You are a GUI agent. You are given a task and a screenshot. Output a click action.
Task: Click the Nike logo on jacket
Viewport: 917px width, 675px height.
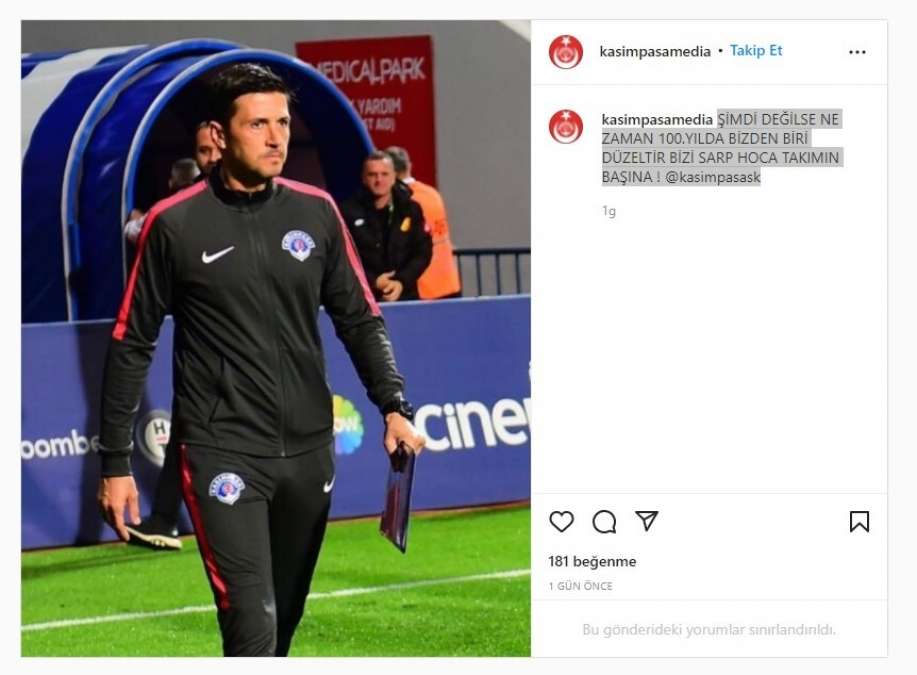click(217, 254)
